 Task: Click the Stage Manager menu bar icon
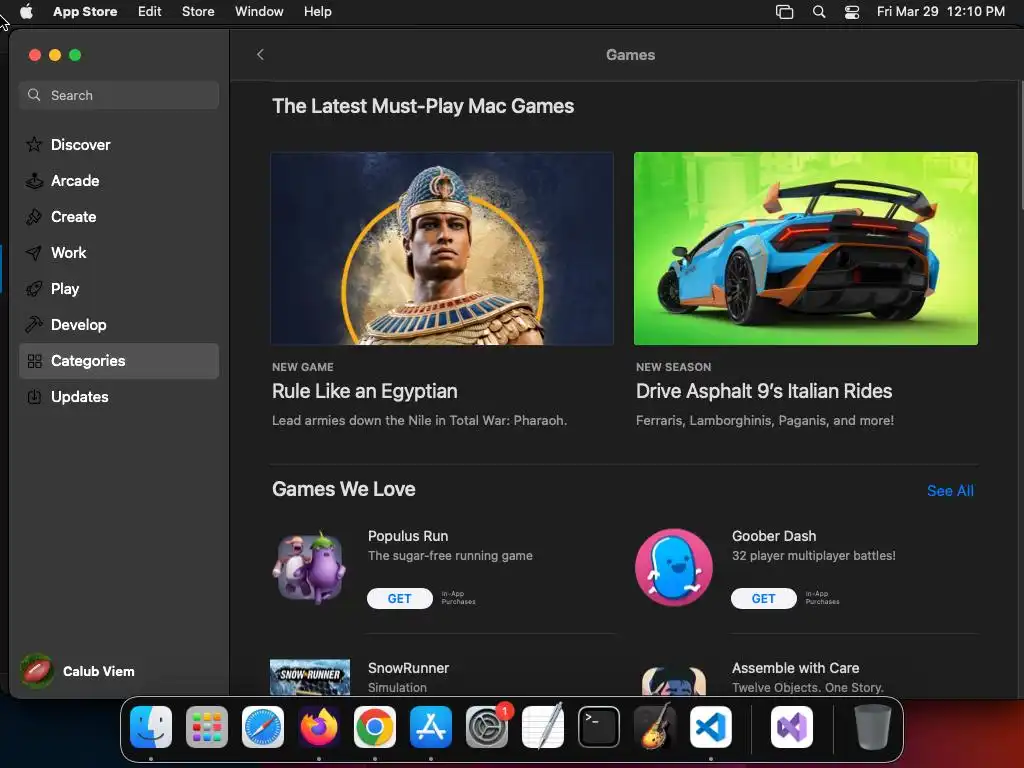point(784,12)
